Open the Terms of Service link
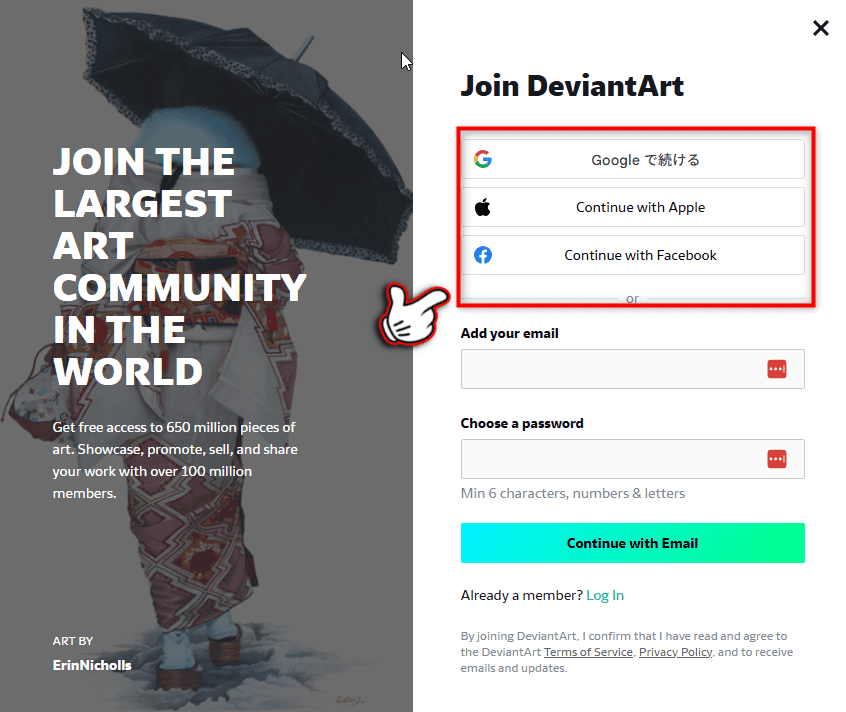Screen dimensions: 846x712 588,652
